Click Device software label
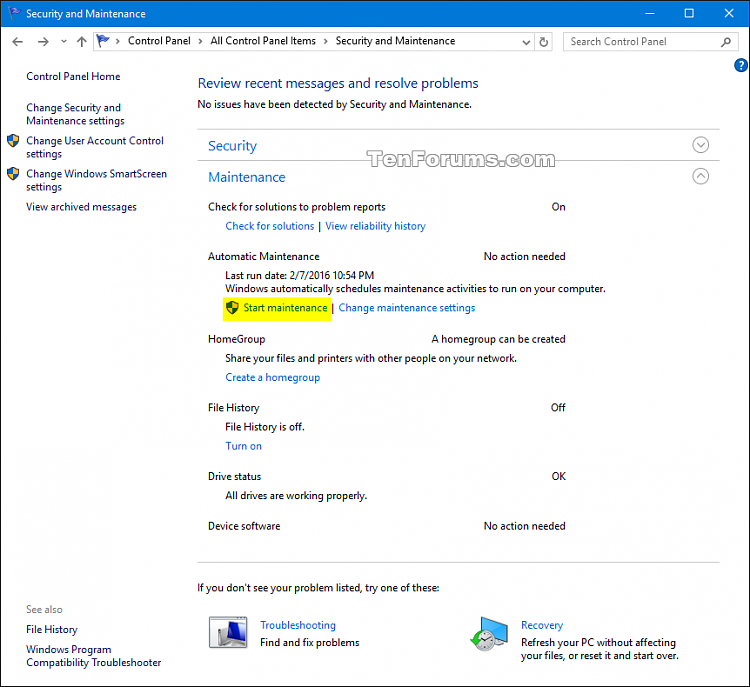 (x=244, y=526)
